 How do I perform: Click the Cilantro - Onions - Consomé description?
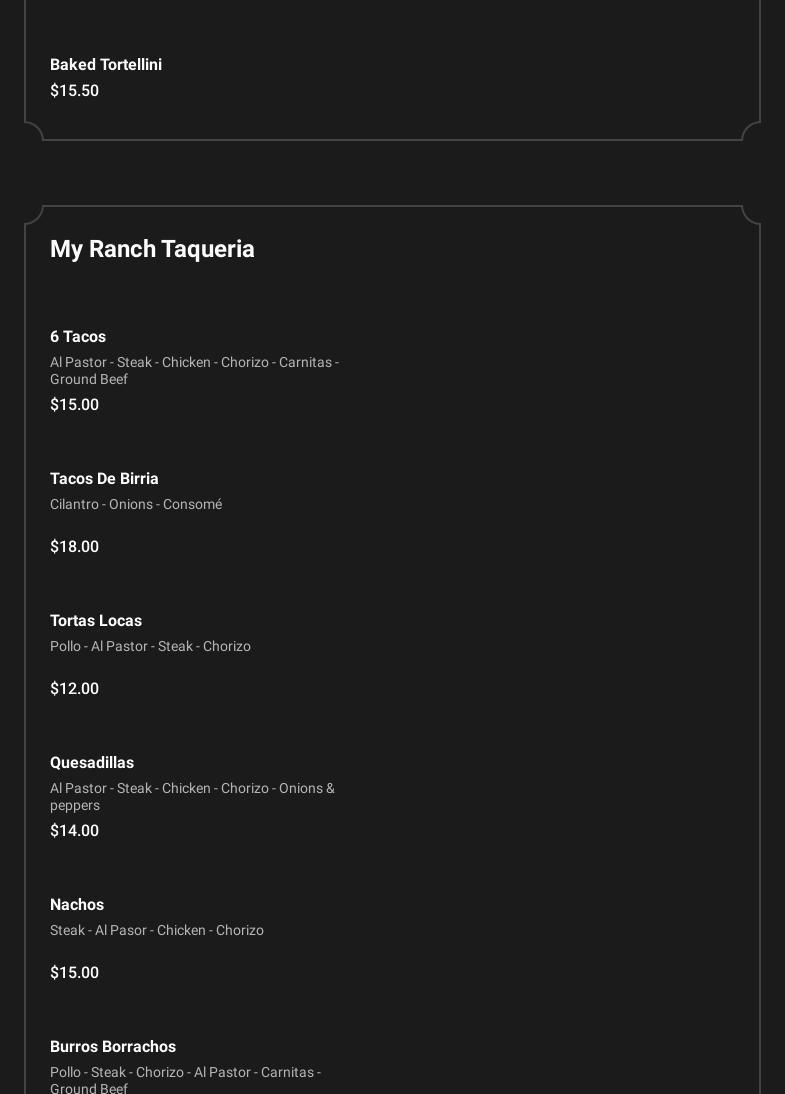click(136, 505)
